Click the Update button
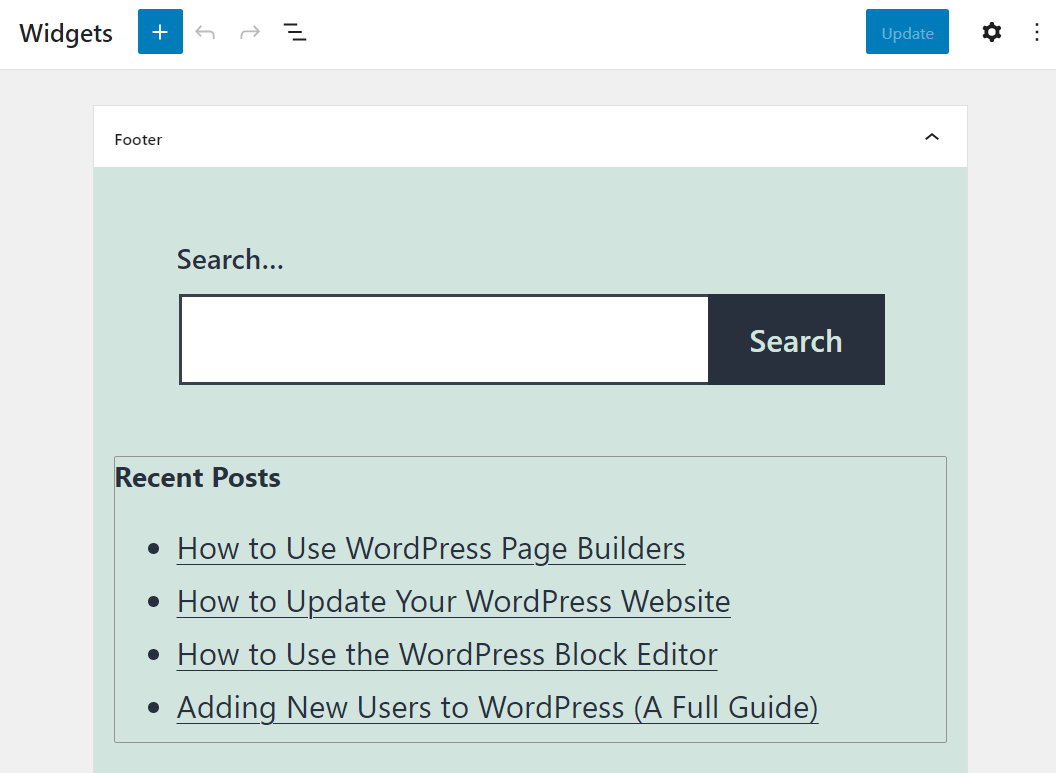Viewport: 1056px width, 773px height. click(906, 32)
